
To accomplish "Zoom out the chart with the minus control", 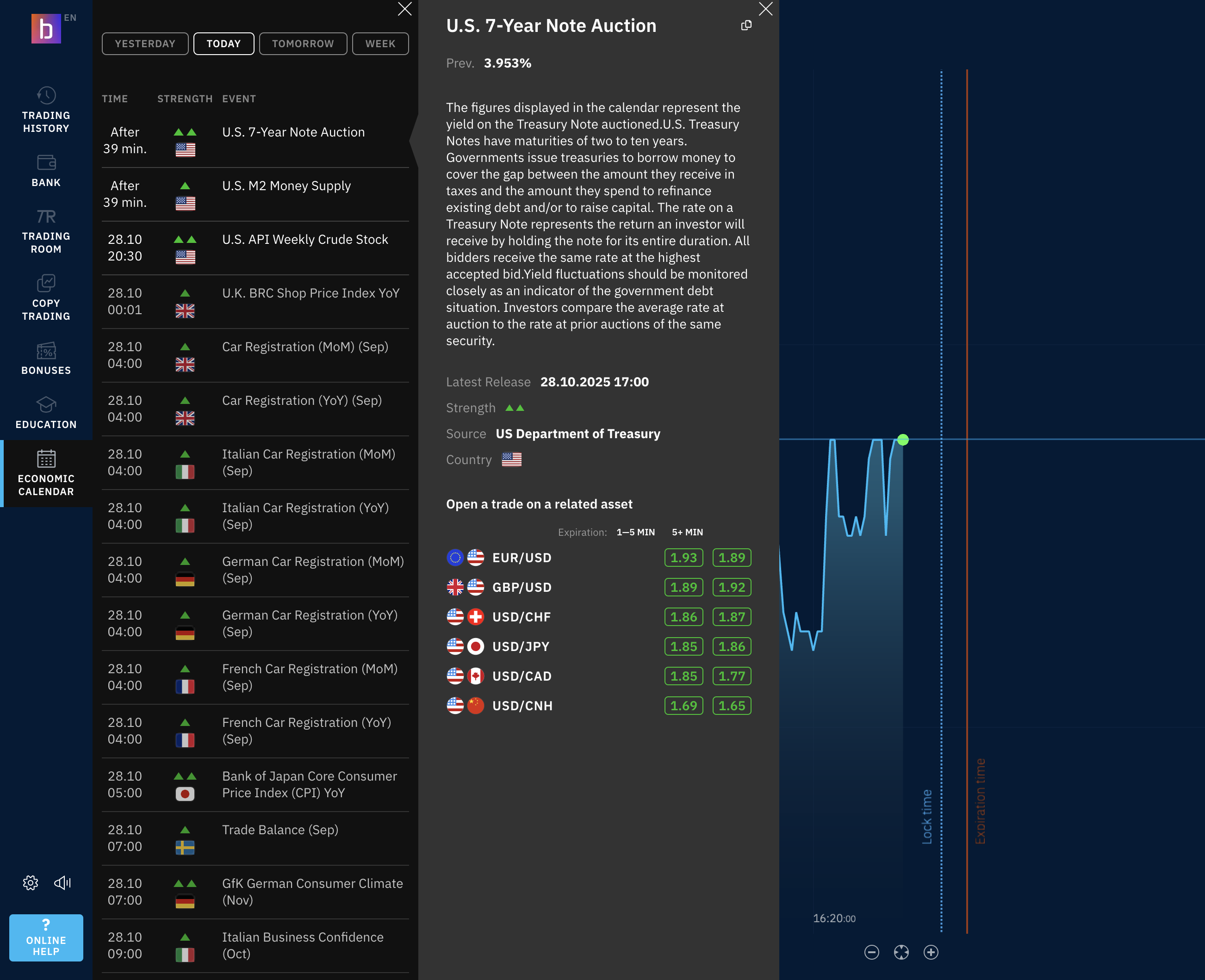I will click(x=871, y=952).
